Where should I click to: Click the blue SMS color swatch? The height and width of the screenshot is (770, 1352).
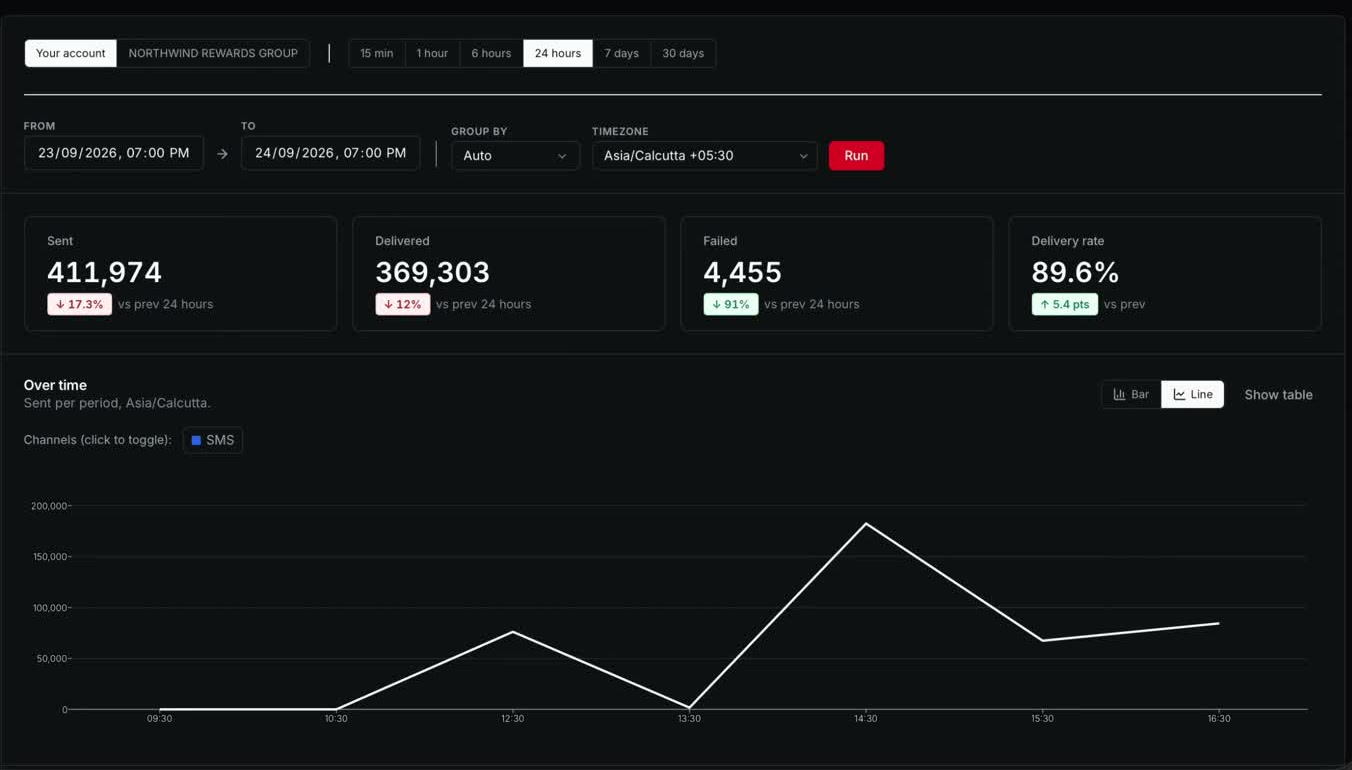pos(196,440)
